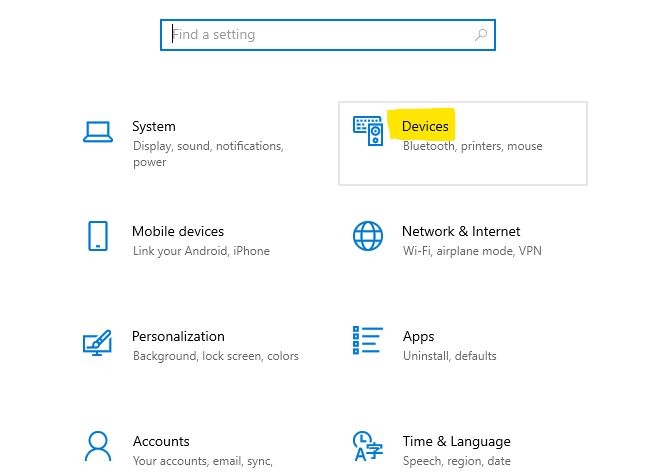Click the System laptop icon
Image resolution: width=667 pixels, height=472 pixels.
(x=98, y=132)
